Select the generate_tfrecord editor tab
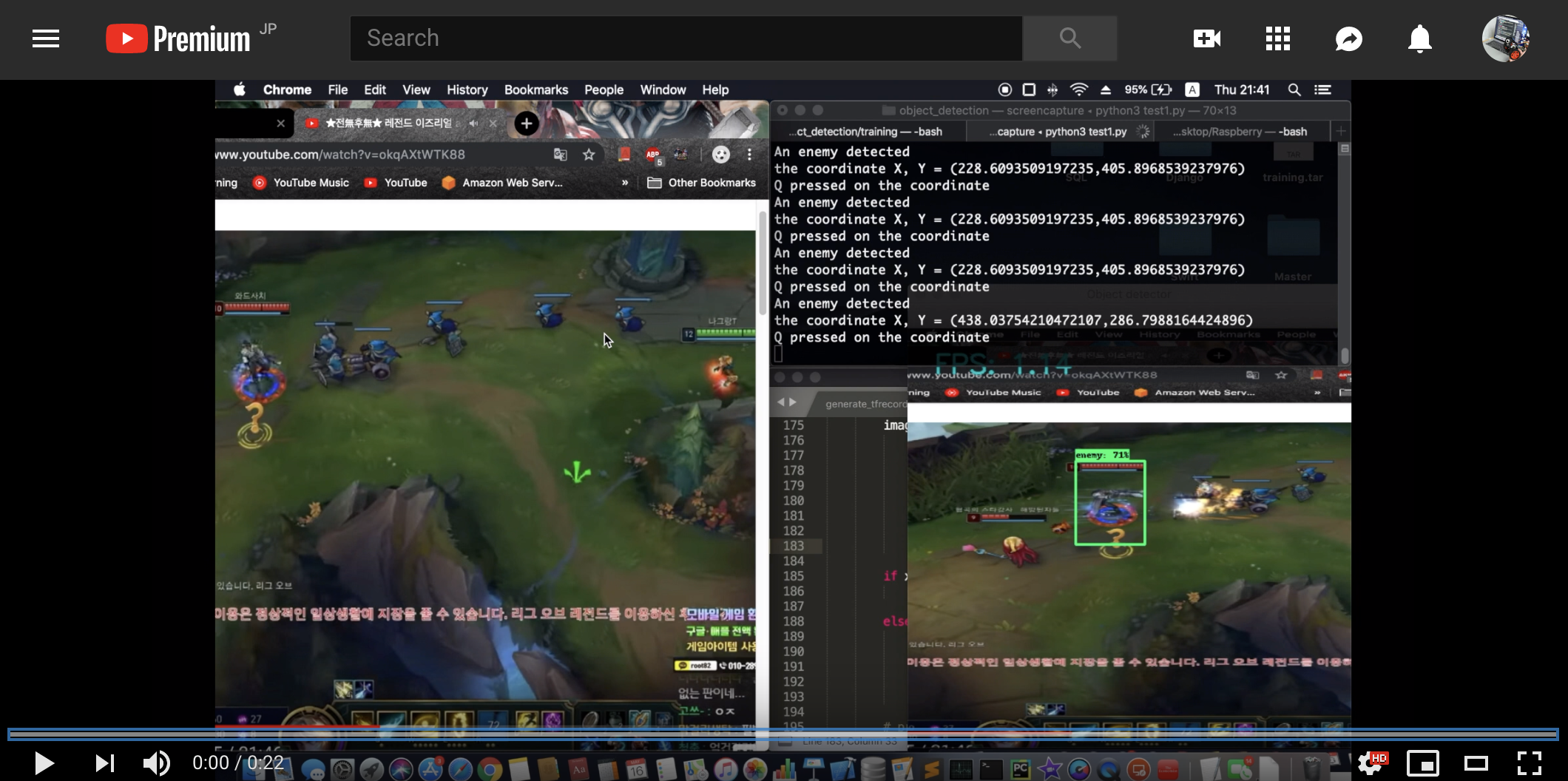1568x781 pixels. coord(864,404)
